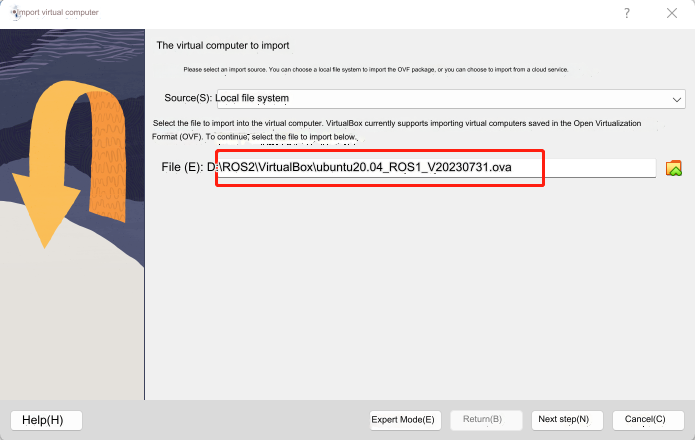The height and width of the screenshot is (440, 695).
Task: Click the folder icon to browse for file
Action: [673, 168]
